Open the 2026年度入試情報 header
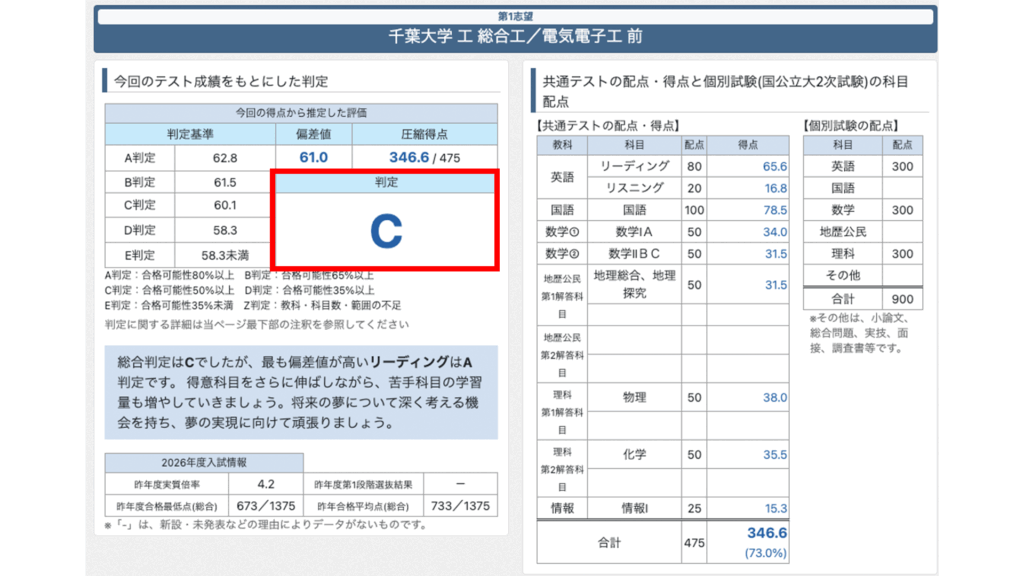 tap(204, 463)
